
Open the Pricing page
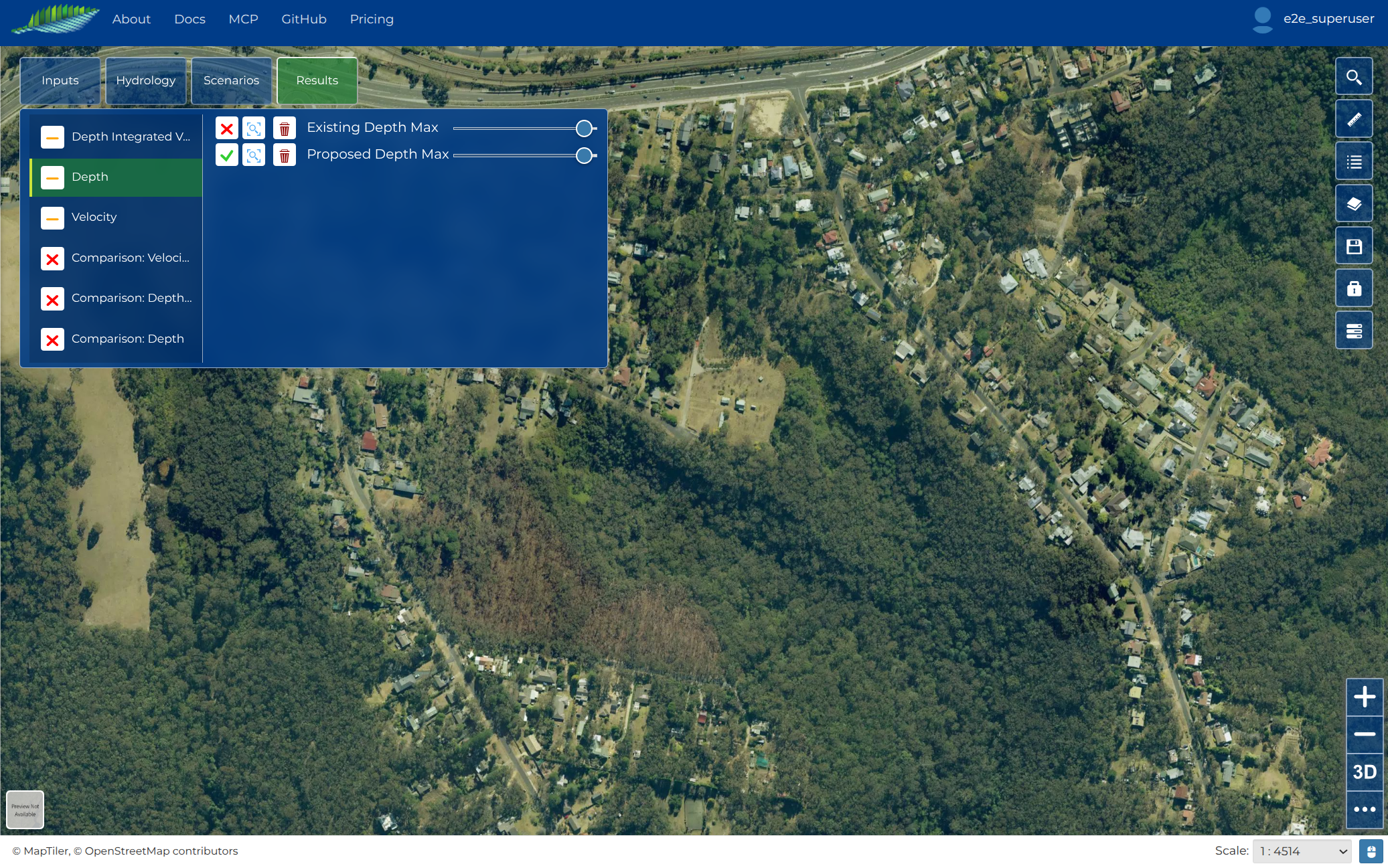click(372, 19)
